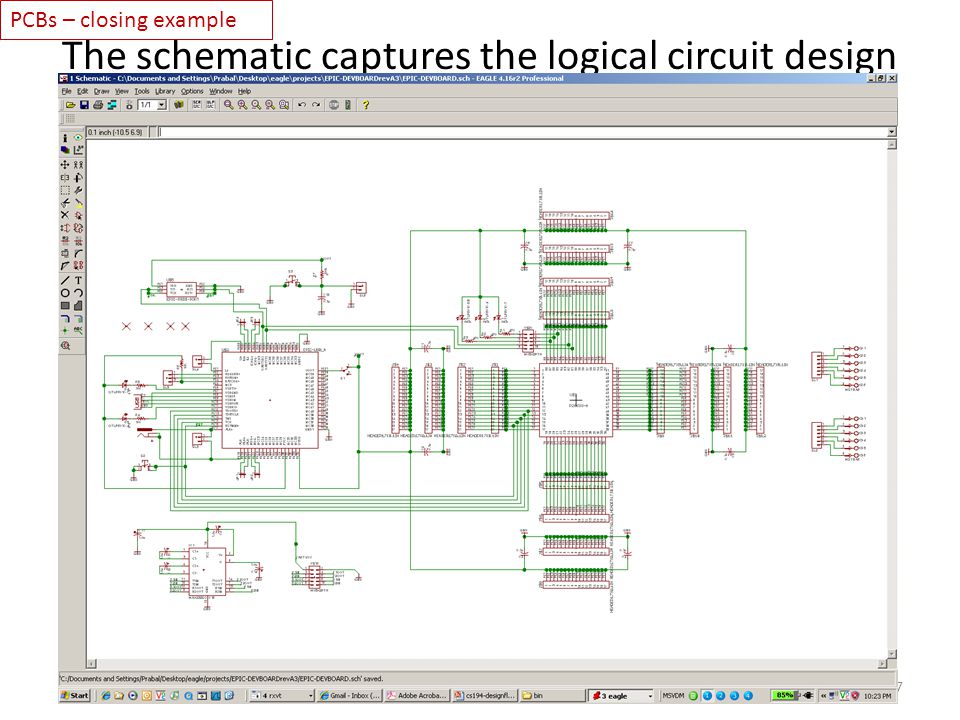Switch to board editor icon
Image resolution: width=960 pixels, height=720 pixels.
pos(129,105)
